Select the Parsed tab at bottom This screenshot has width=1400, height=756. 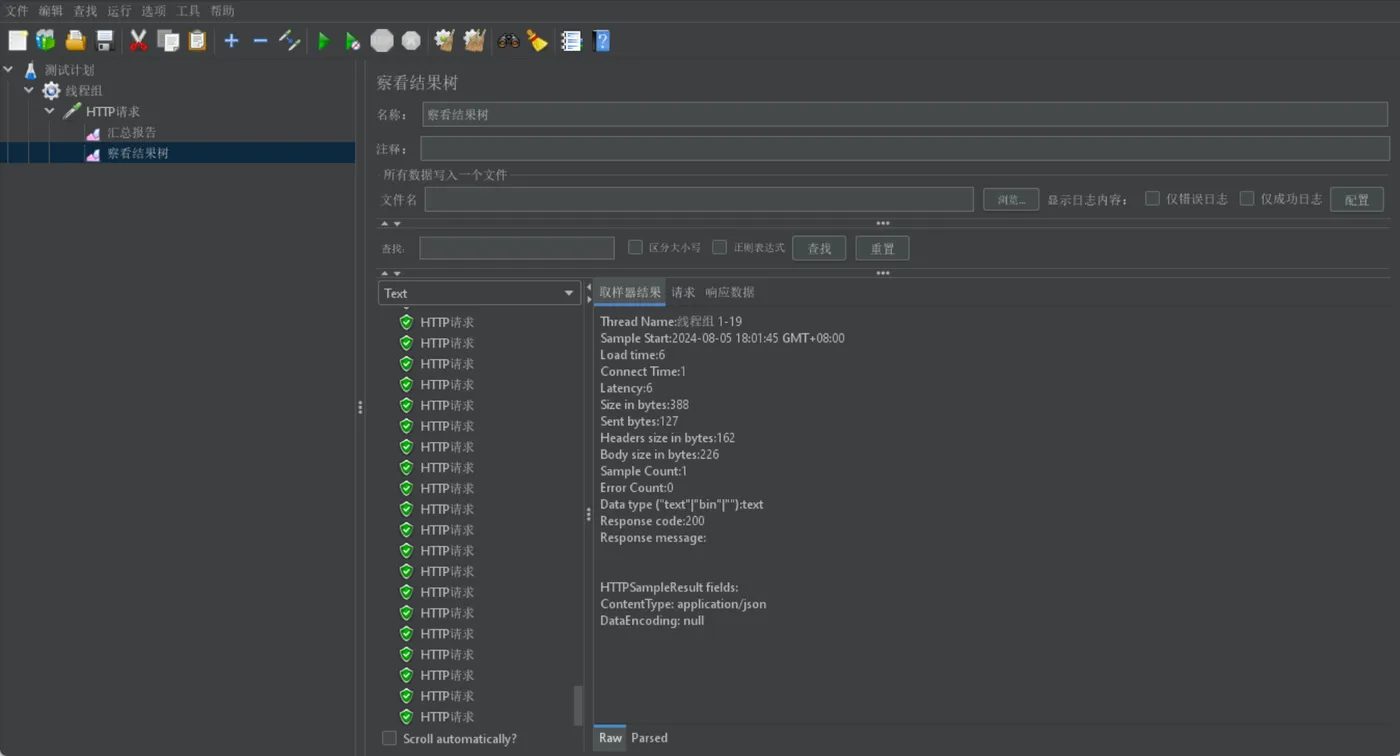[649, 738]
